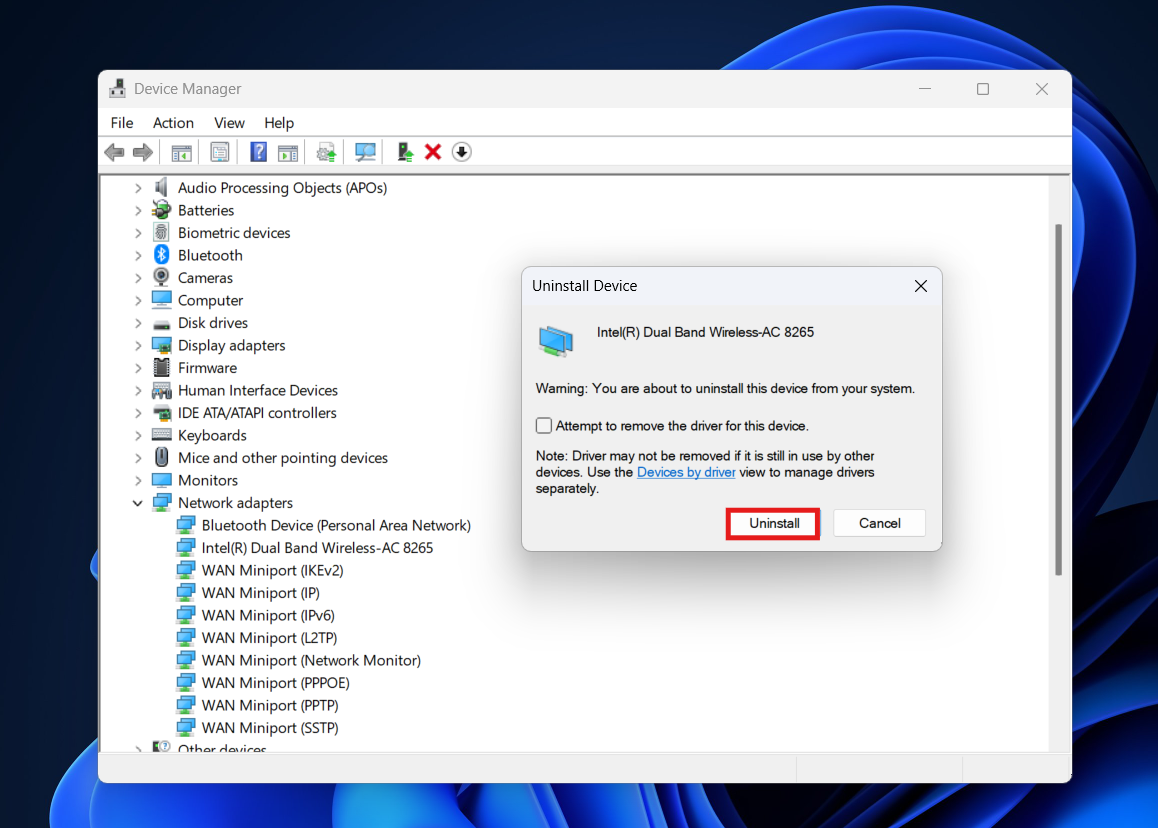Image resolution: width=1158 pixels, height=828 pixels.
Task: Click the red X uninstall device icon
Action: tap(432, 151)
